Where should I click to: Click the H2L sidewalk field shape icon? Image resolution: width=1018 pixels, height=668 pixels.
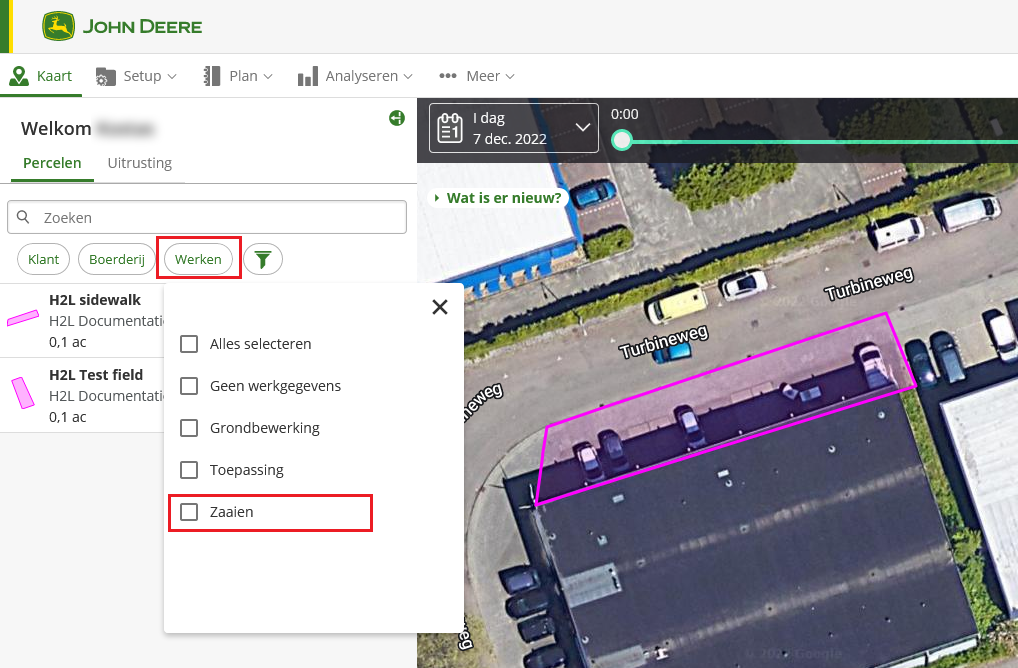[22, 319]
